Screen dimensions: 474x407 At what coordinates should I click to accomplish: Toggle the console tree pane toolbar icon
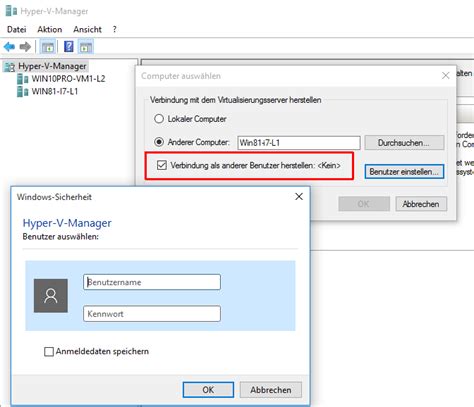48,47
